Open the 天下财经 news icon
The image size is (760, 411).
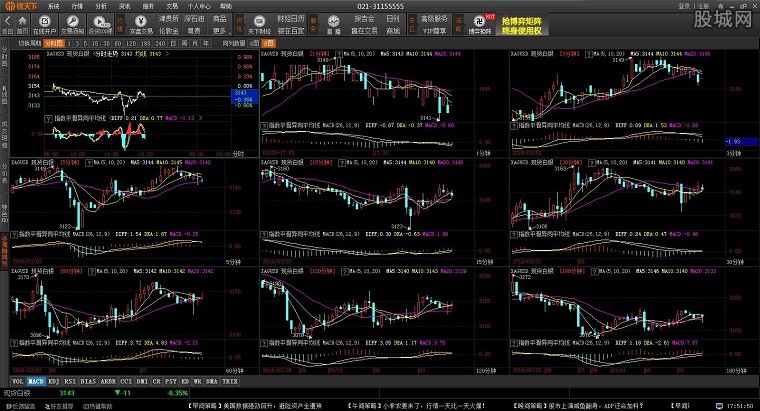(259, 21)
